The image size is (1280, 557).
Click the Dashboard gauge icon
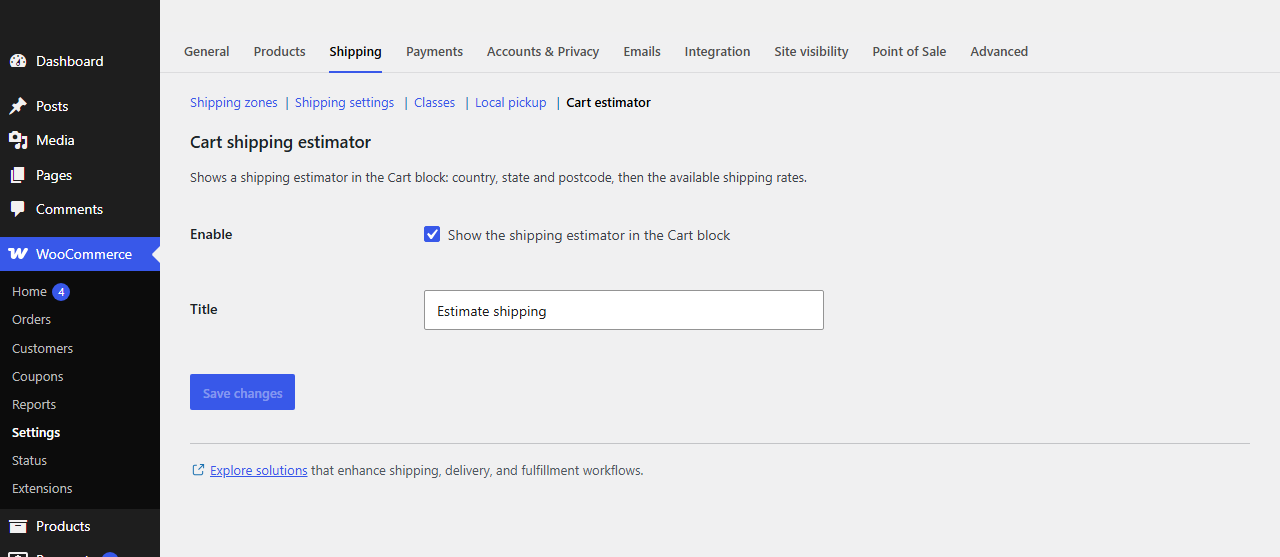[x=18, y=61]
